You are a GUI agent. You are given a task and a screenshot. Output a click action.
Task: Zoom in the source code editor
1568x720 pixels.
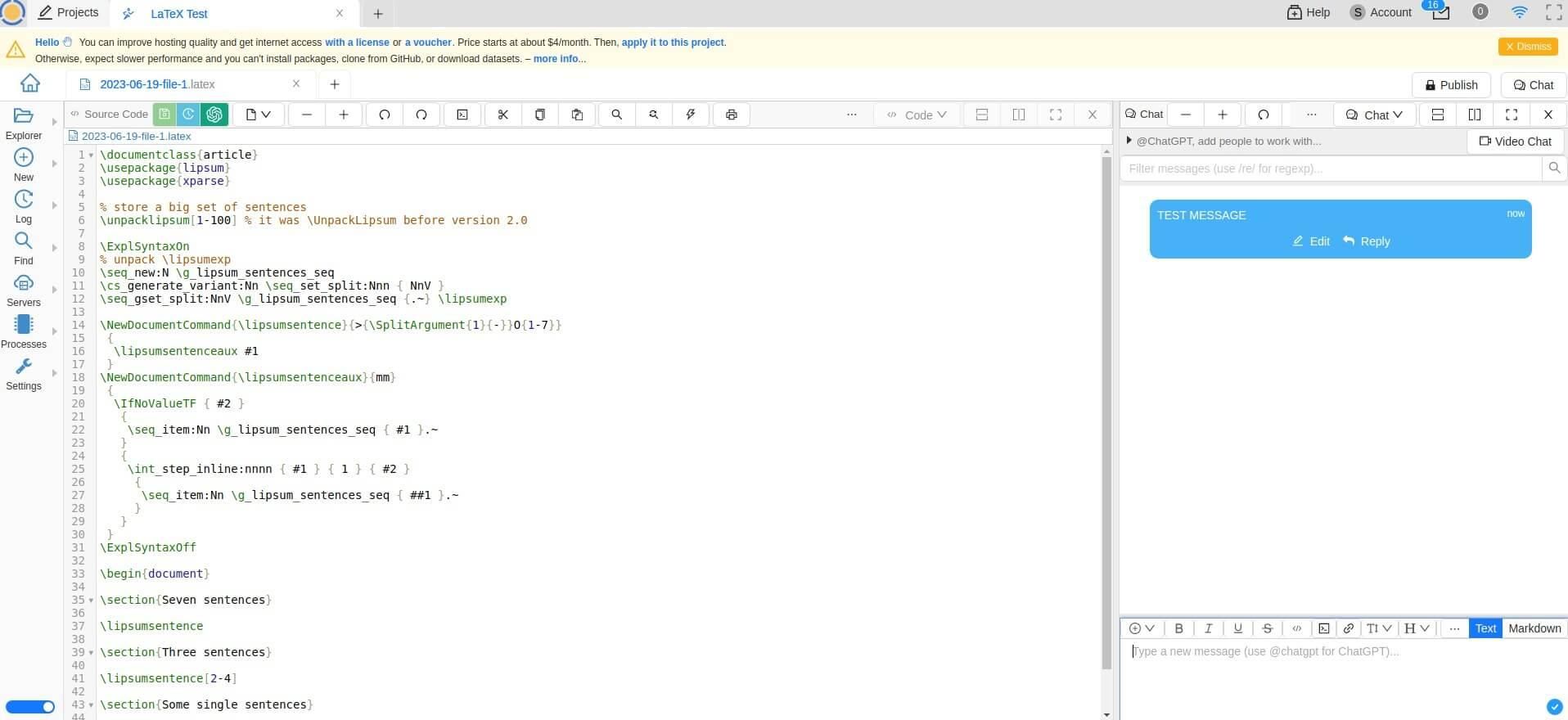click(344, 115)
